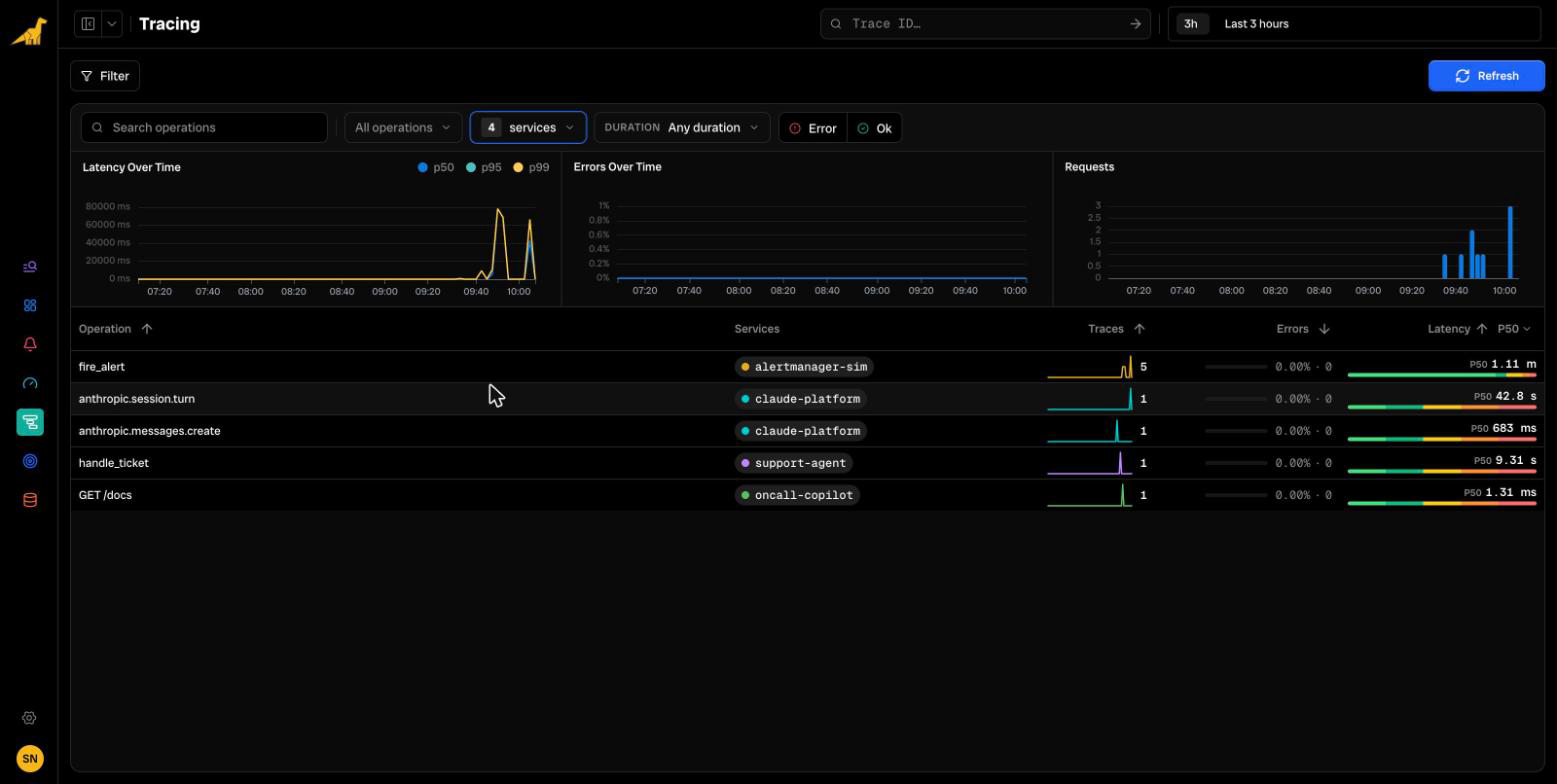
Task: Open the alerts bell icon in sidebar
Action: (x=30, y=344)
